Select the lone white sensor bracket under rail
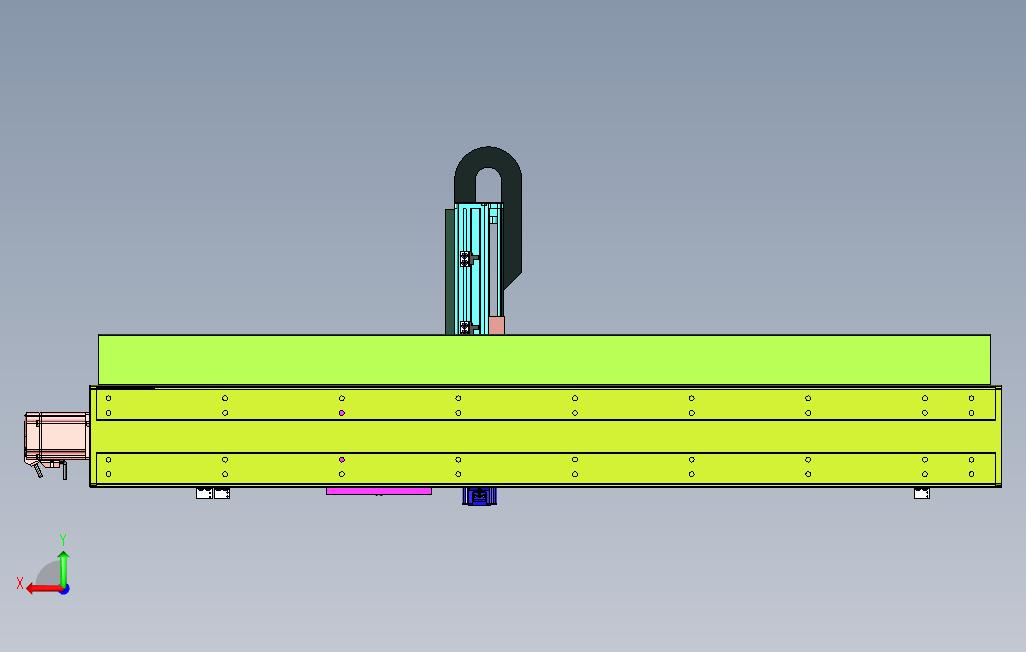Viewport: 1026px width, 652px height. pos(922,493)
